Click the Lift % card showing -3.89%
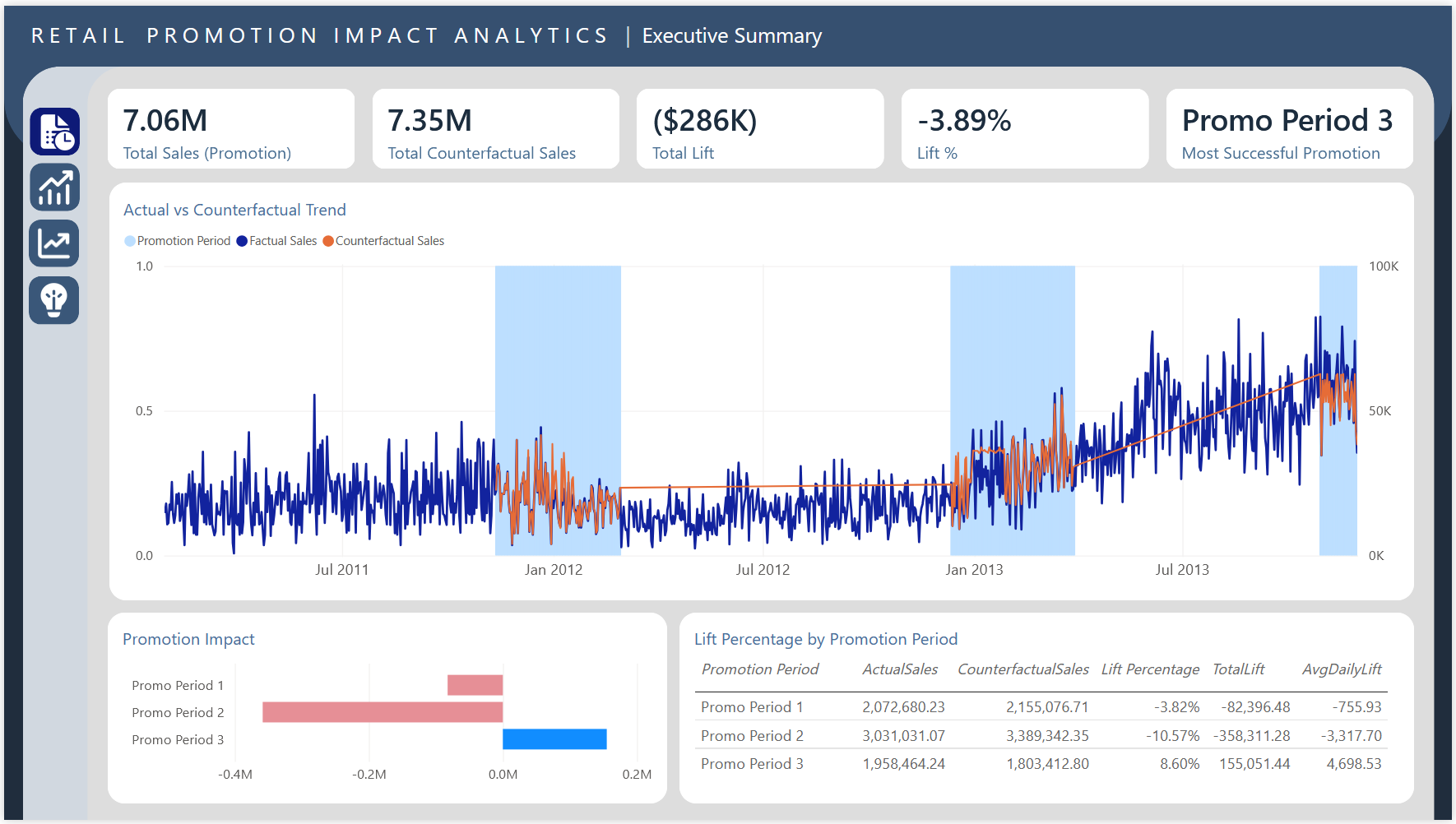 point(1025,129)
